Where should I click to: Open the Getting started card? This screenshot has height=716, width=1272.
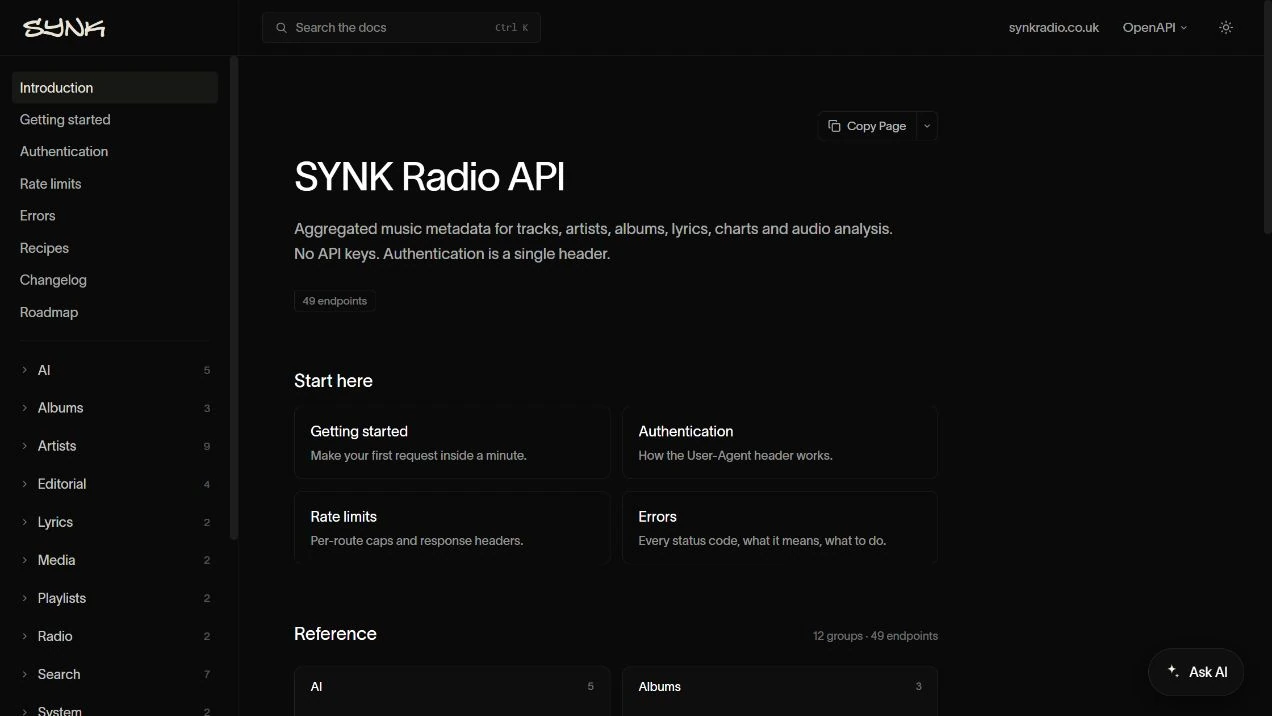point(452,442)
